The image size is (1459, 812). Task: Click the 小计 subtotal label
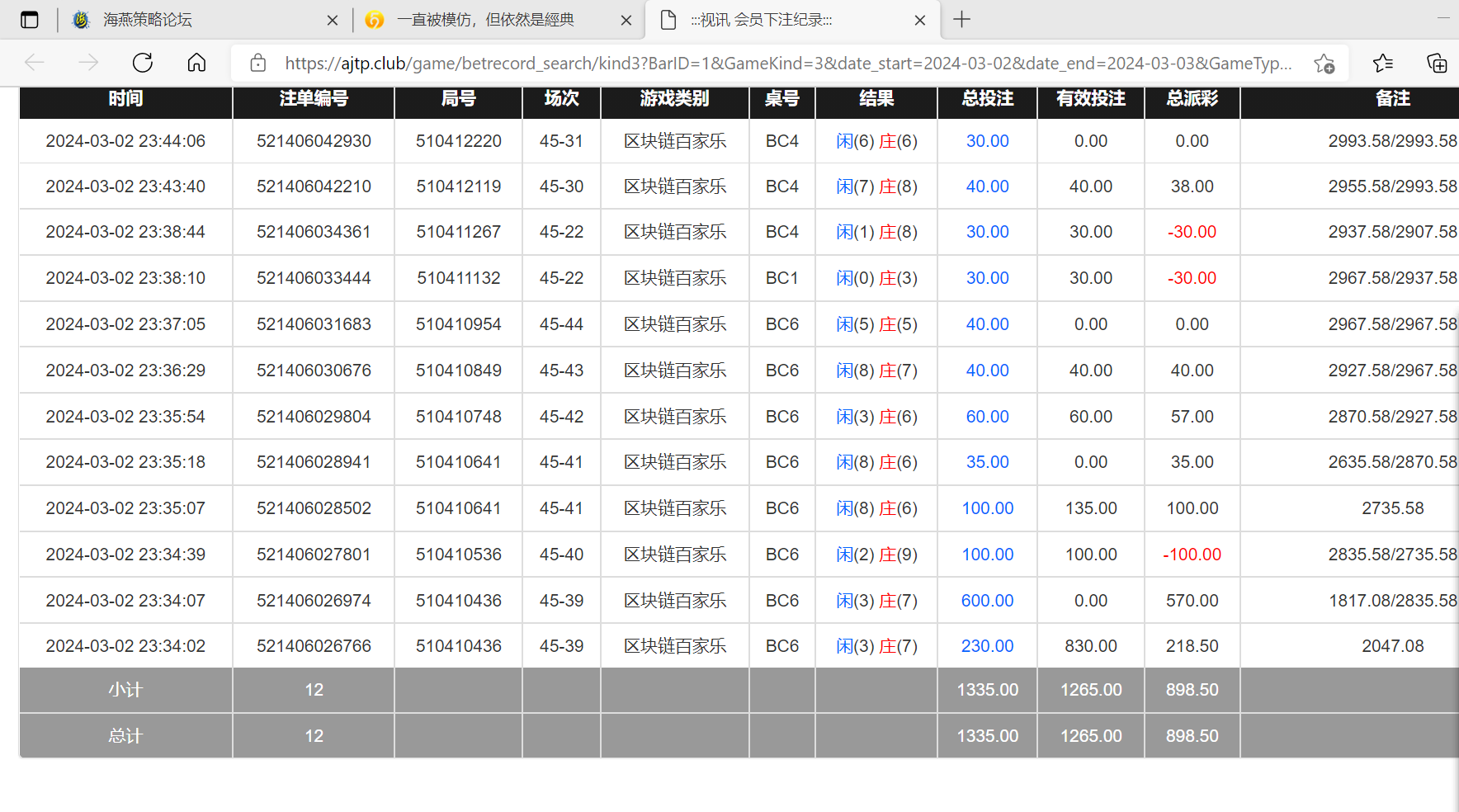pyautogui.click(x=125, y=690)
